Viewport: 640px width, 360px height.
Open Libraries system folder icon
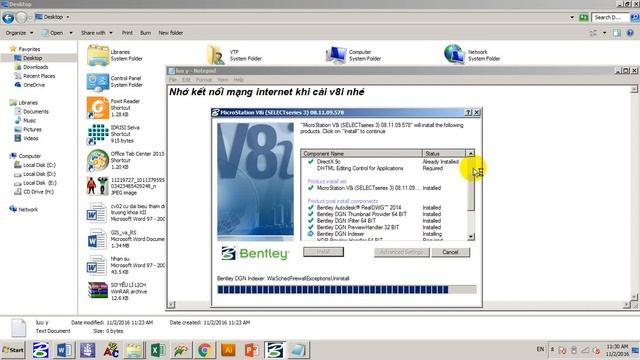point(98,55)
